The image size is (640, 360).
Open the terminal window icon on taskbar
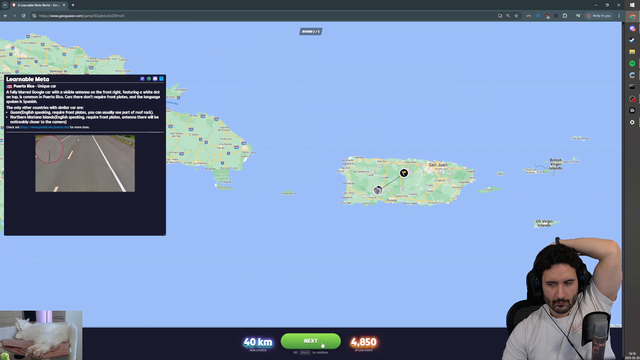click(632, 87)
